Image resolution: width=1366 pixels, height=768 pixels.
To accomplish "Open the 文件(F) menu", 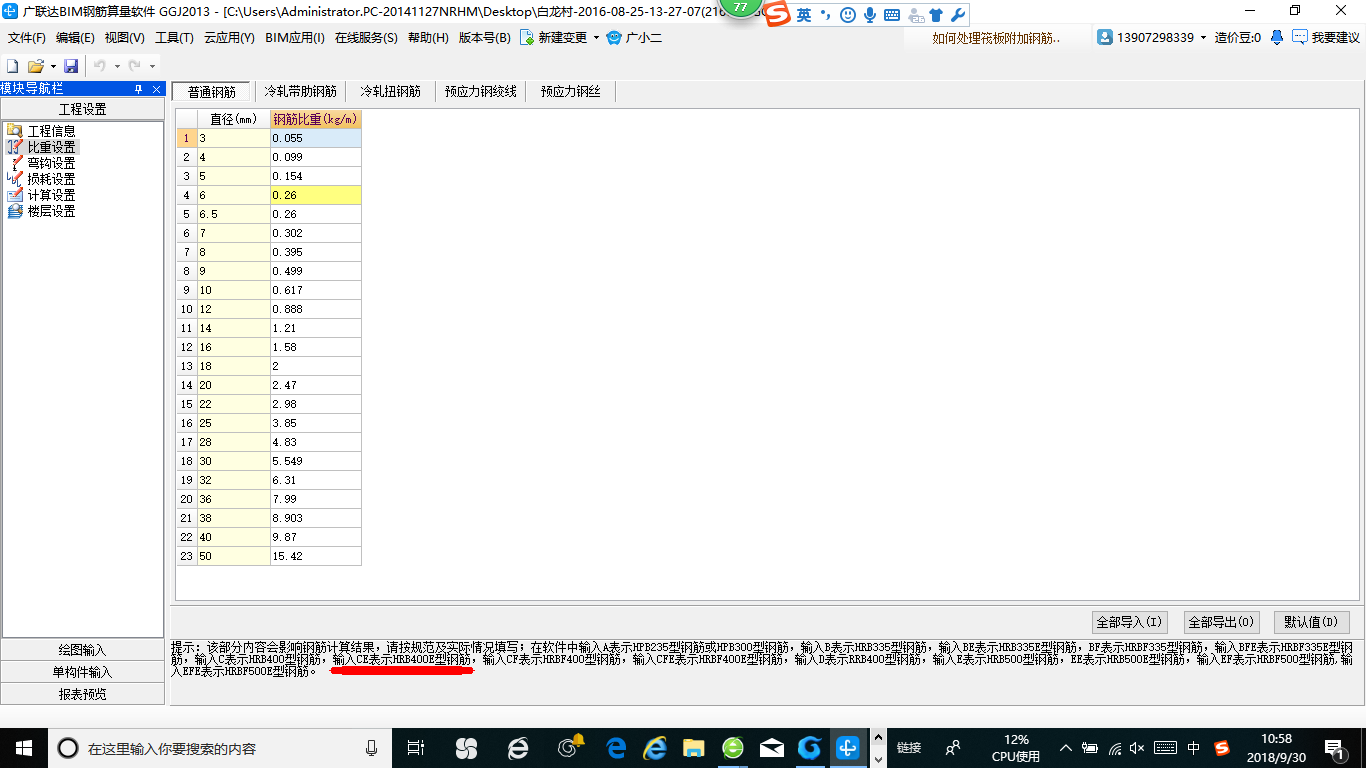I will [x=27, y=38].
